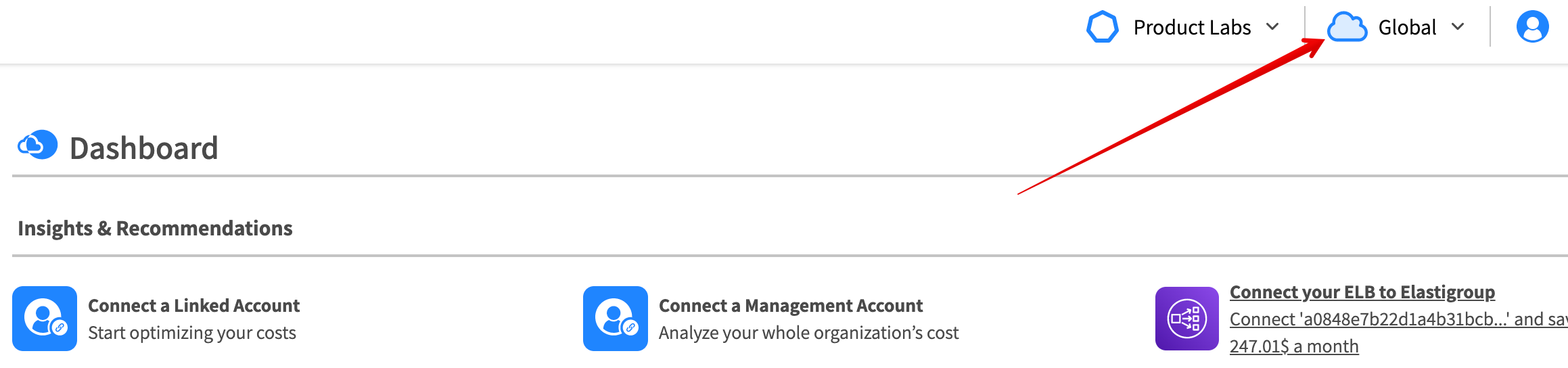Click the Dashboard page heading
Image resolution: width=1568 pixels, height=368 pixels.
tap(144, 149)
